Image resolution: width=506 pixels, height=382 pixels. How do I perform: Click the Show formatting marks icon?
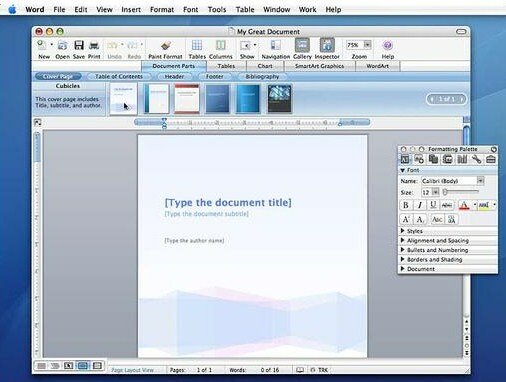pyautogui.click(x=245, y=45)
